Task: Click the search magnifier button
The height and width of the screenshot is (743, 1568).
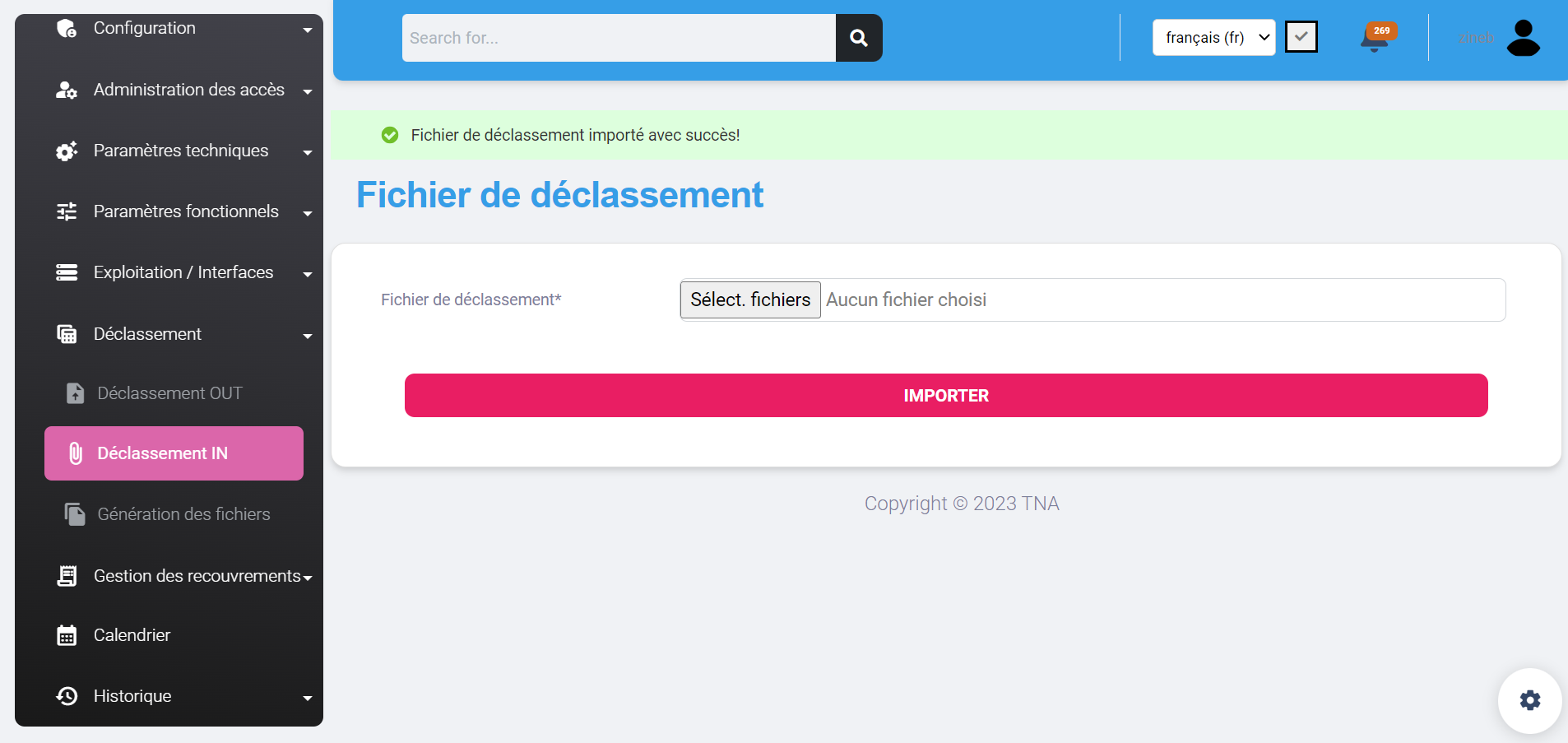Action: tap(858, 38)
